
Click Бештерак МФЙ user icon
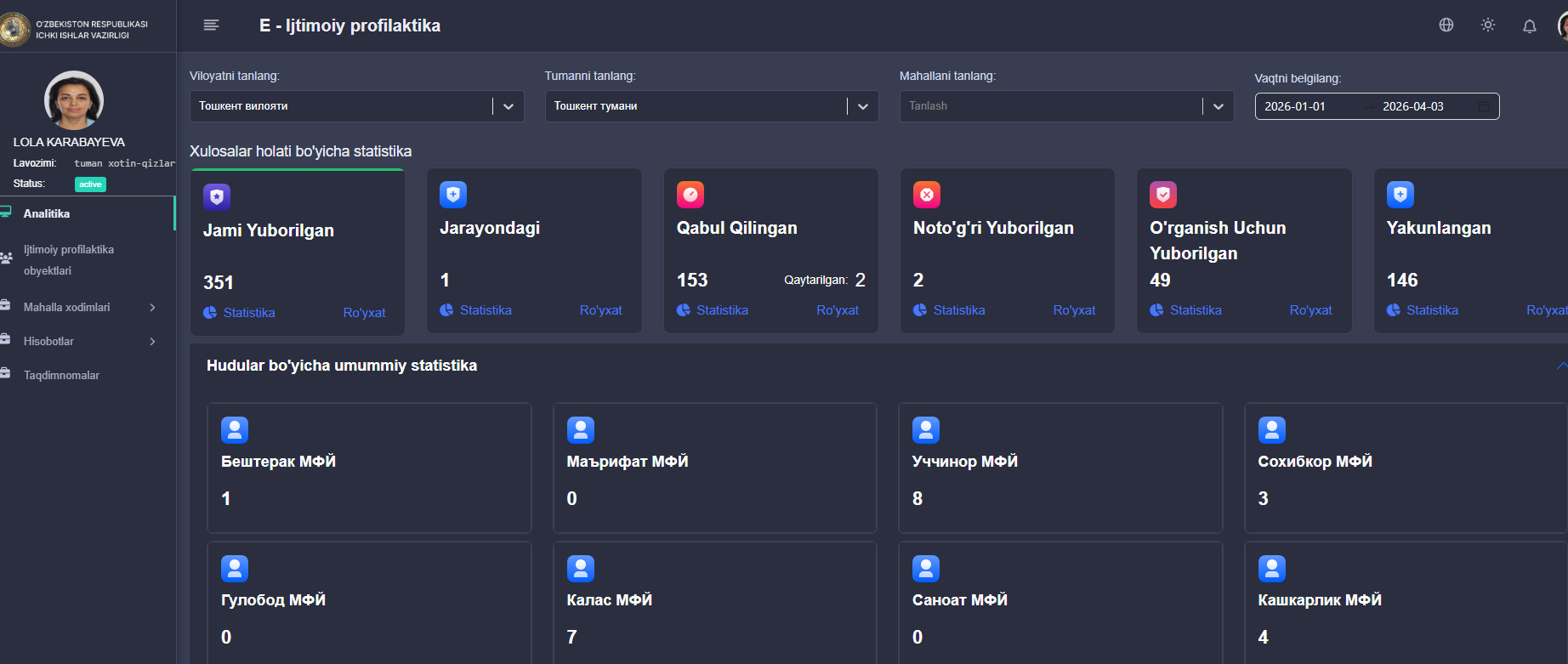[x=235, y=430]
